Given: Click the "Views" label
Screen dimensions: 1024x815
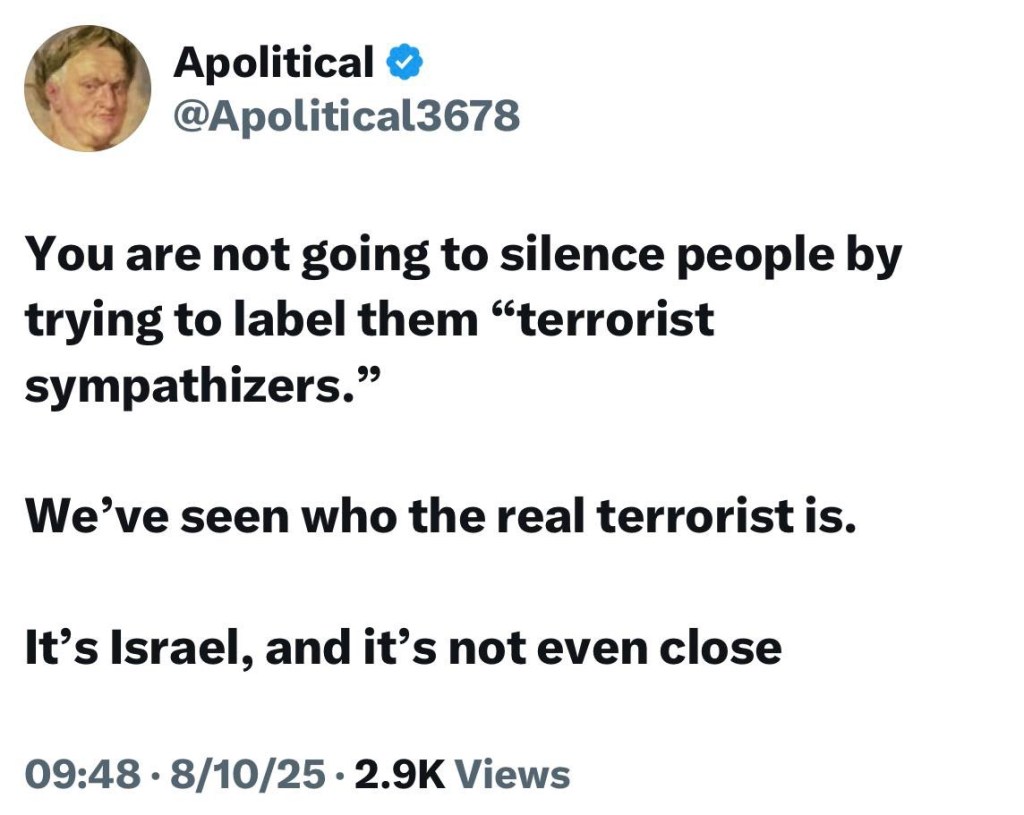Looking at the screenshot, I should point(512,774).
